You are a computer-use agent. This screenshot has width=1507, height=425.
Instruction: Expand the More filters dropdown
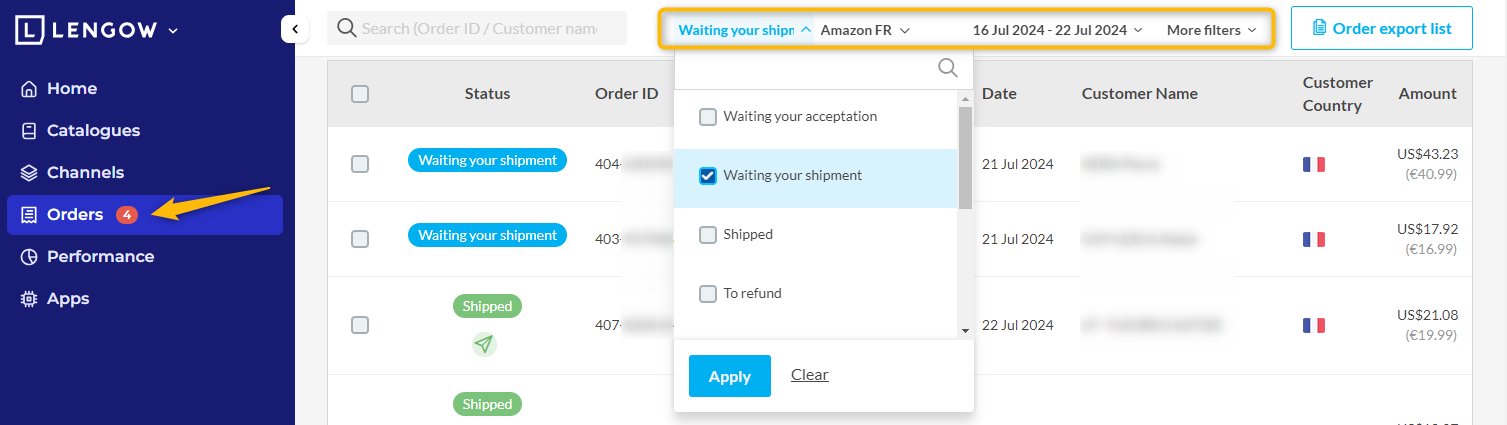coord(1210,30)
